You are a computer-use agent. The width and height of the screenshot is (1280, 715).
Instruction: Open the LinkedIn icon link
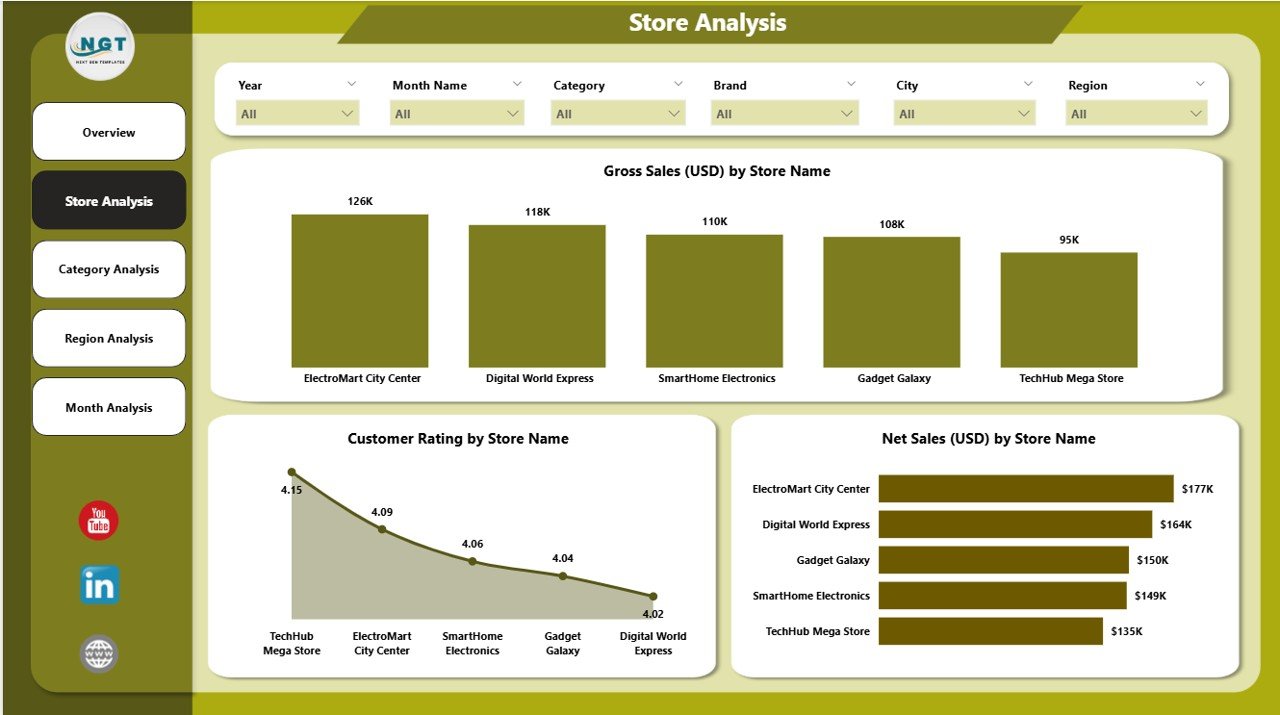point(99,585)
